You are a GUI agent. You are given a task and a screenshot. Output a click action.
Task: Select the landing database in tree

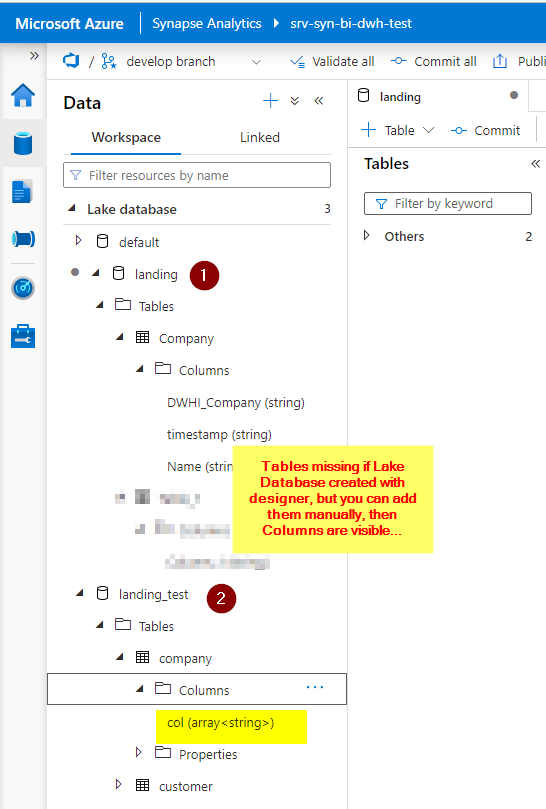[x=155, y=274]
